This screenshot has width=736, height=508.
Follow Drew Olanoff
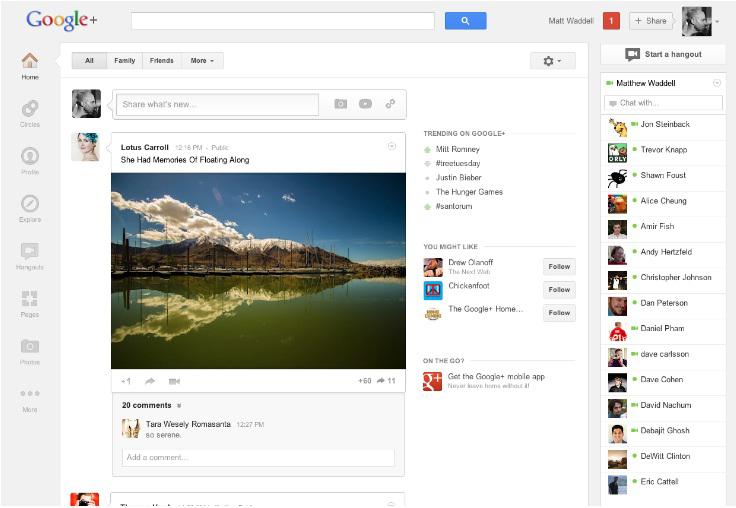tap(559, 267)
